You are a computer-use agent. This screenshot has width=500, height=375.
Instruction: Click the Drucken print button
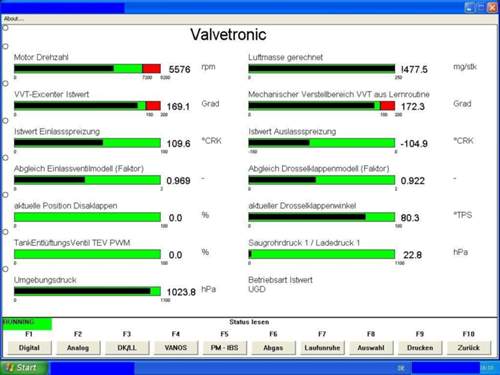point(420,348)
